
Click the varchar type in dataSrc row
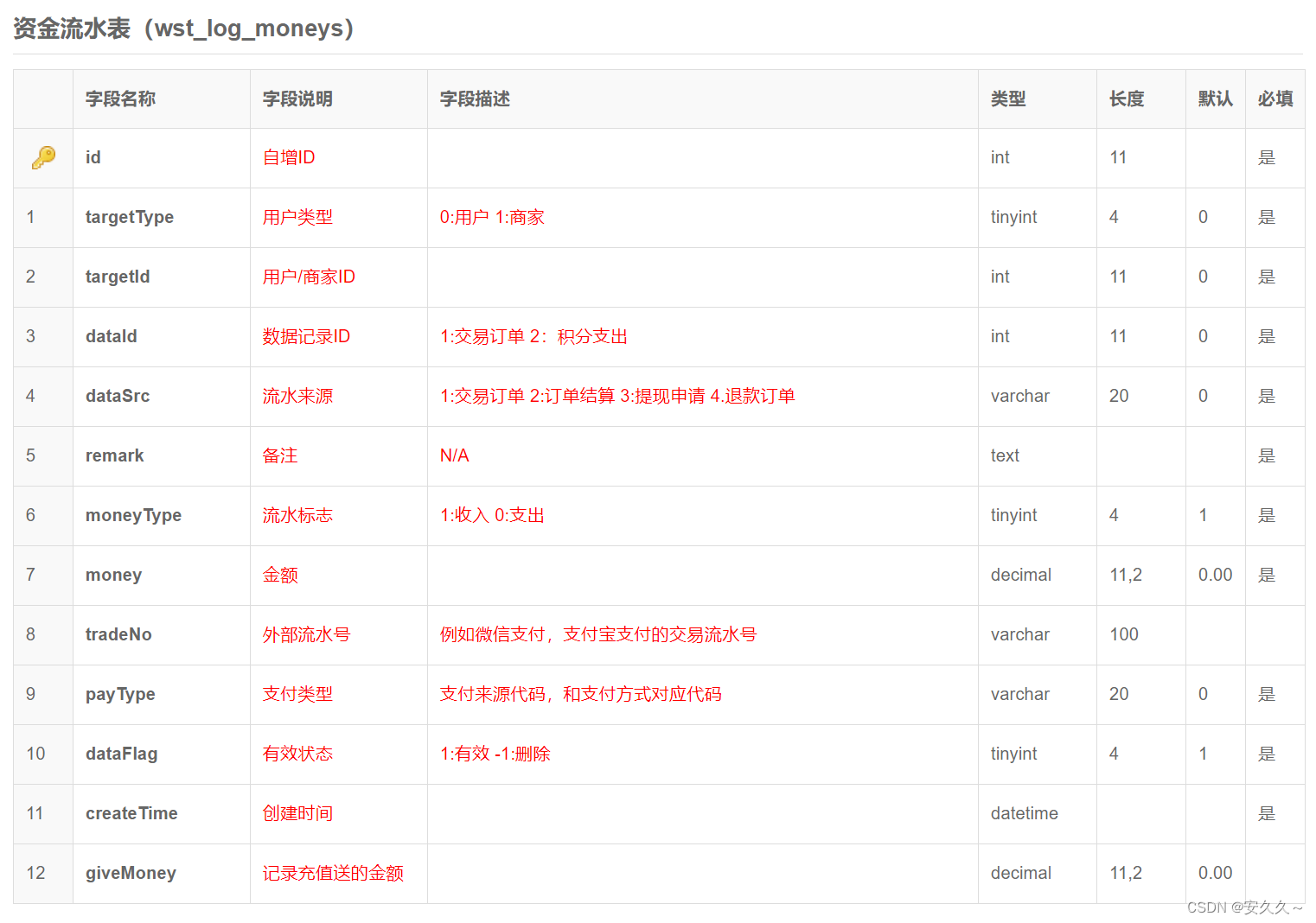pos(1020,396)
